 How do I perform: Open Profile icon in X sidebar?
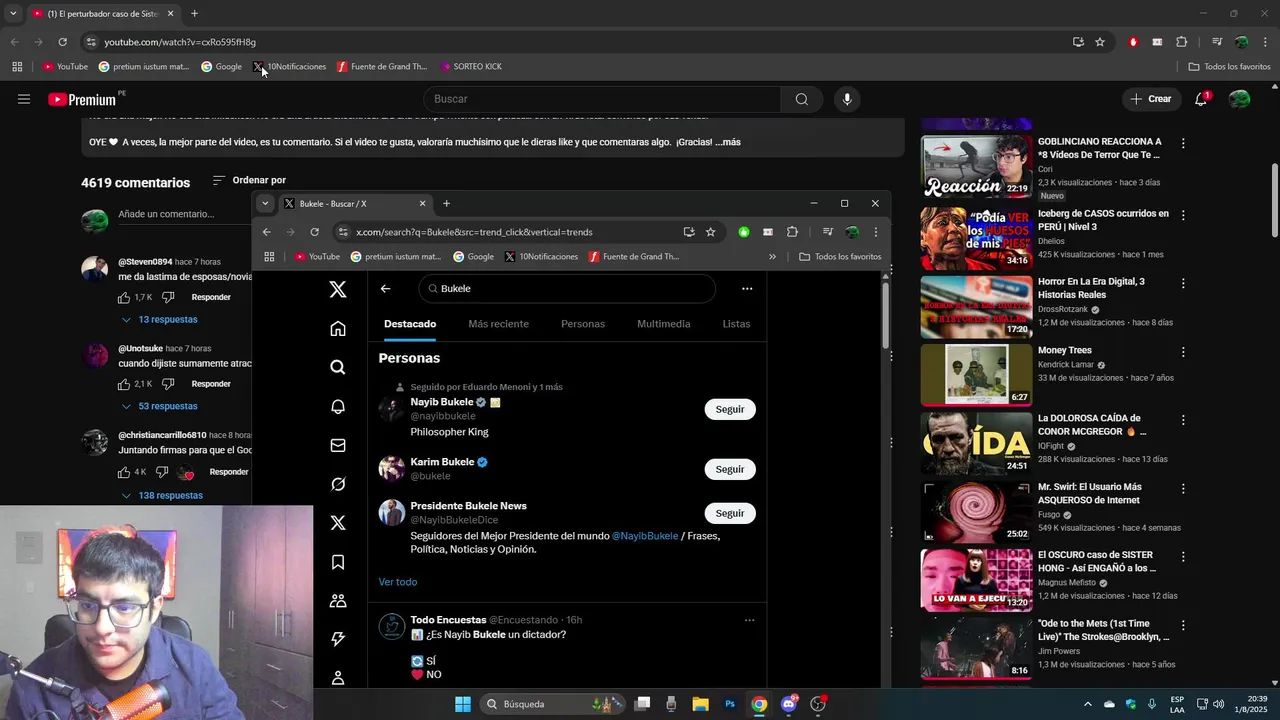pos(338,677)
